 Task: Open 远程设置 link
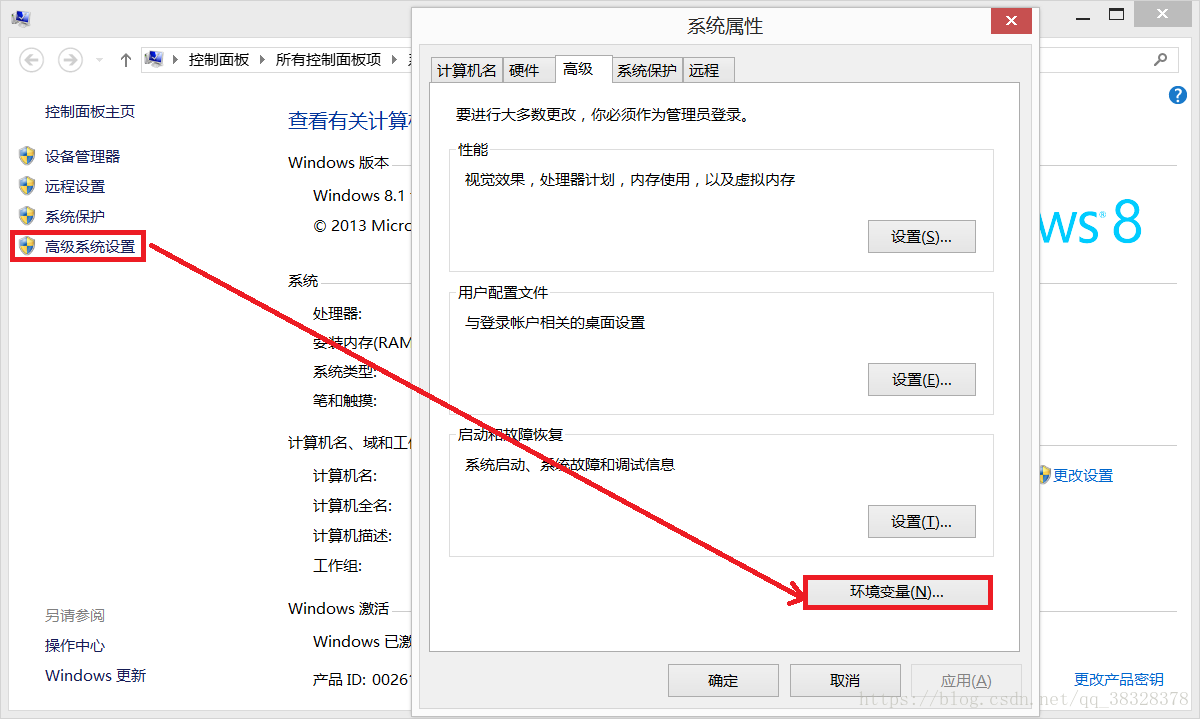point(75,186)
